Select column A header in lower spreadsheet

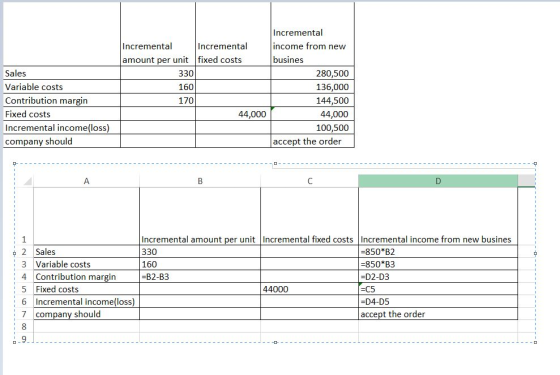click(x=86, y=181)
